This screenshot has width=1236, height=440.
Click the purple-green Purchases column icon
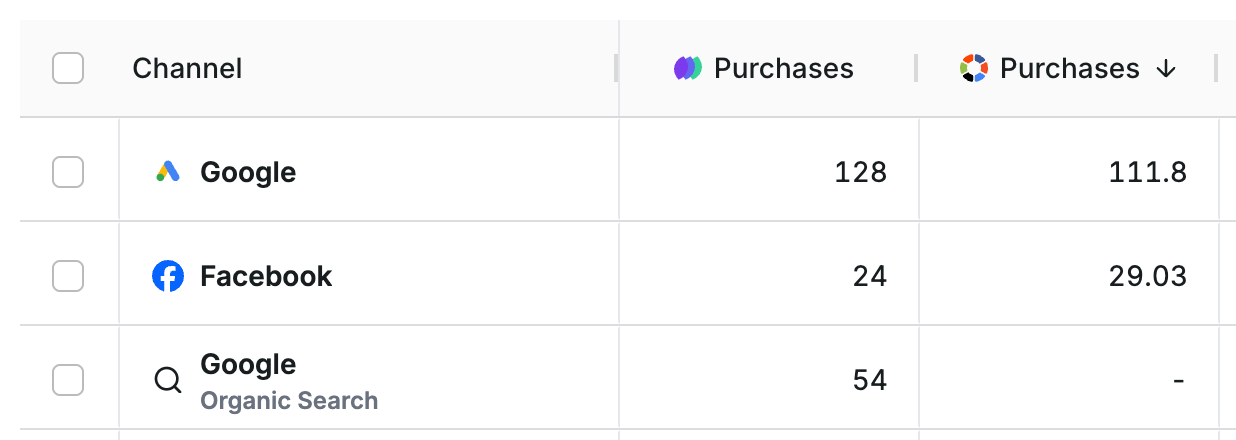[x=688, y=69]
